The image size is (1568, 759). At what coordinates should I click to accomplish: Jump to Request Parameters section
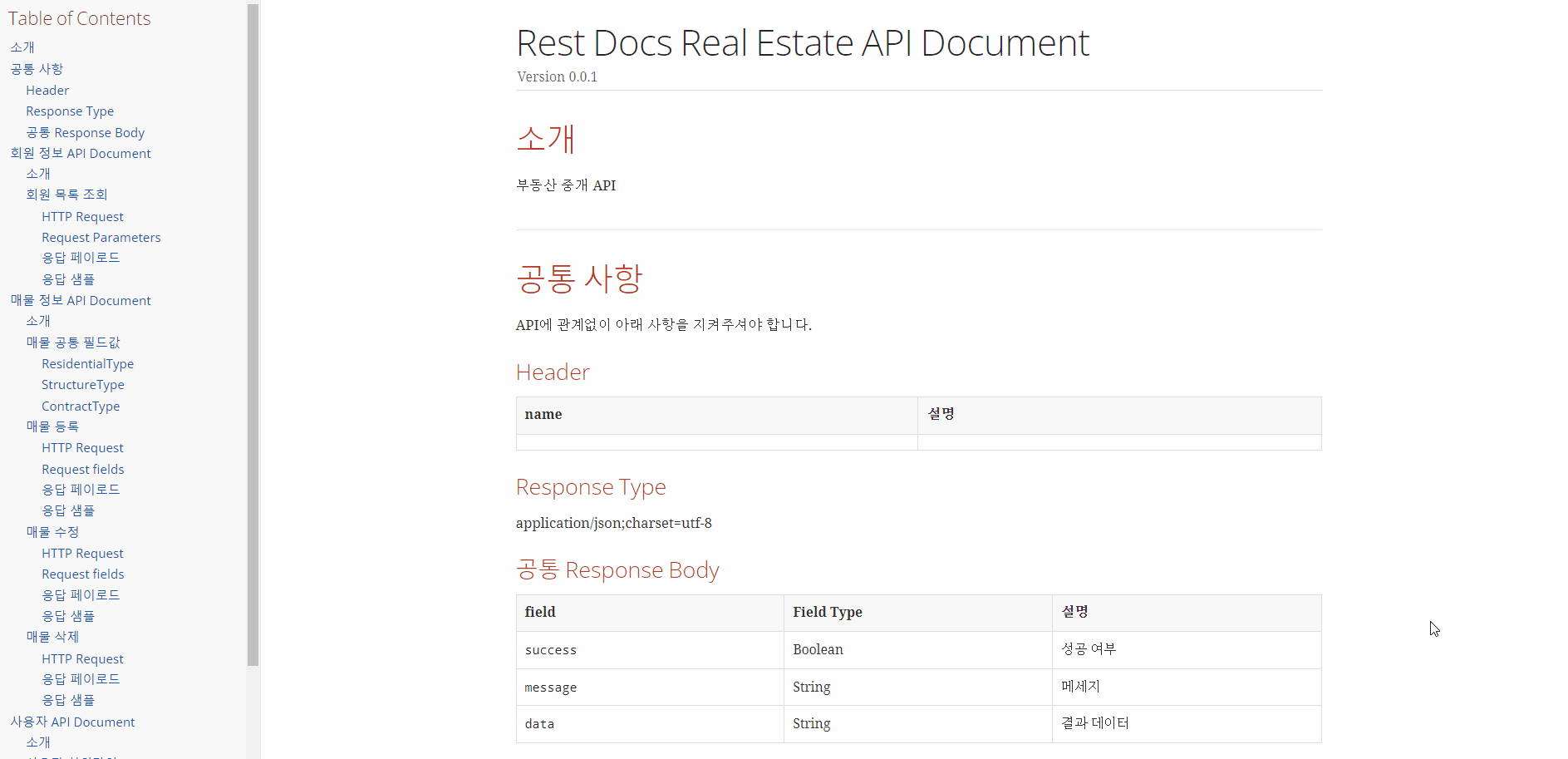coord(101,237)
